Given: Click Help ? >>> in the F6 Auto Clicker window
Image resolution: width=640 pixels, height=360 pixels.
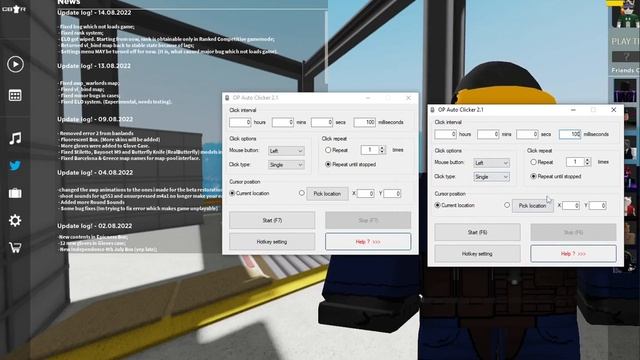Looking at the screenshot, I should pos(573,254).
